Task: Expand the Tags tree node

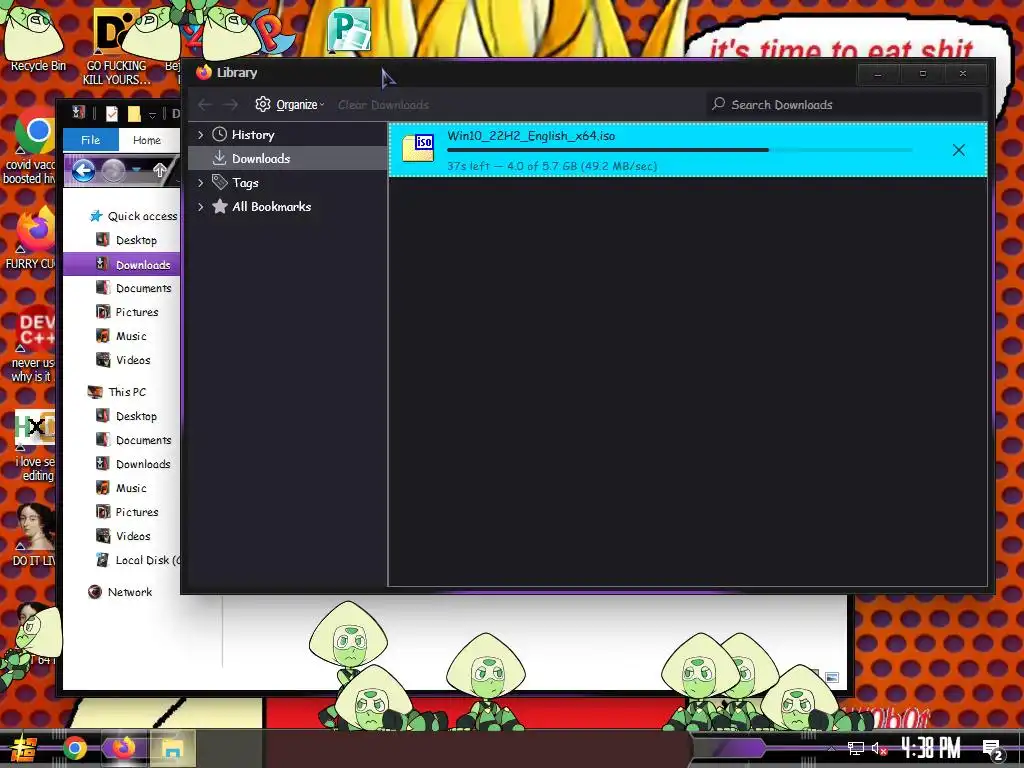Action: (200, 183)
